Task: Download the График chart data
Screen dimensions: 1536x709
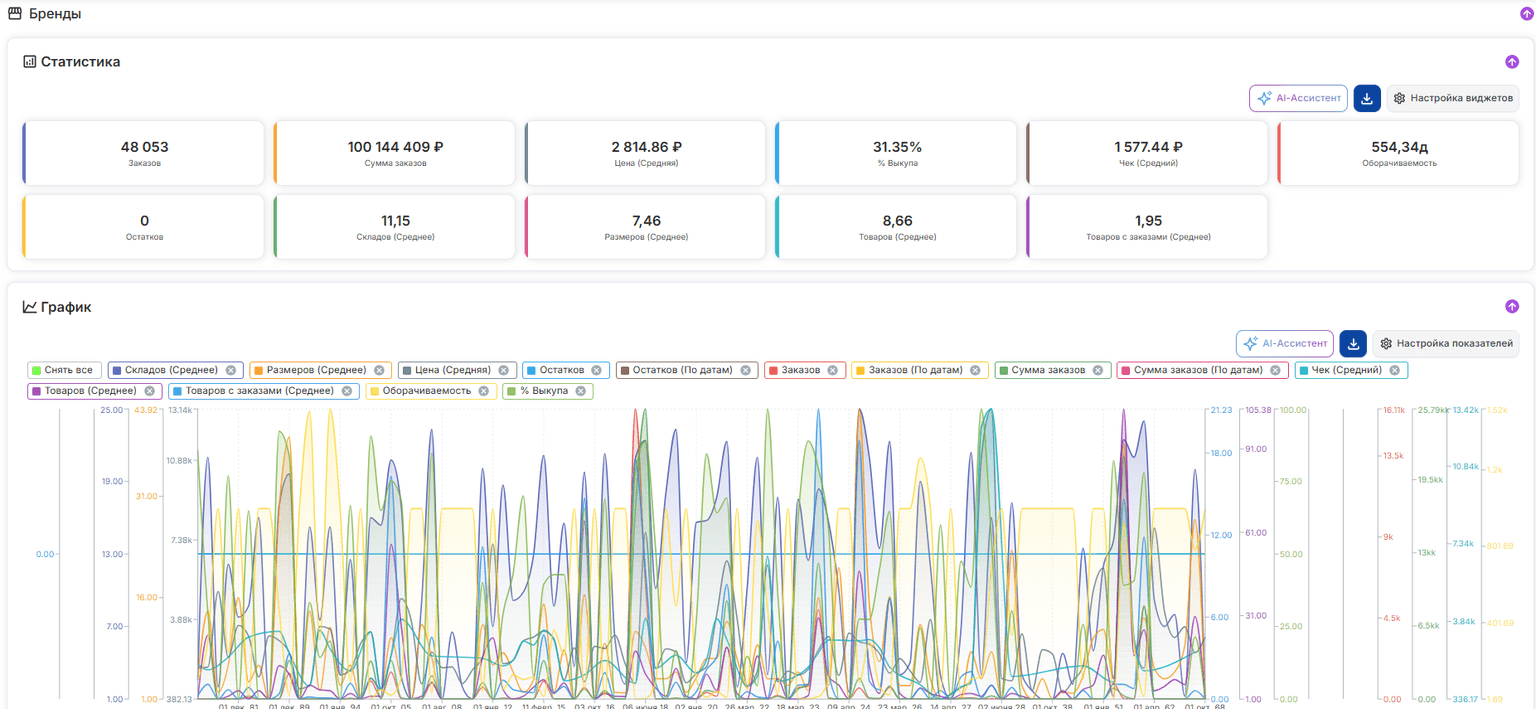Action: 1353,344
